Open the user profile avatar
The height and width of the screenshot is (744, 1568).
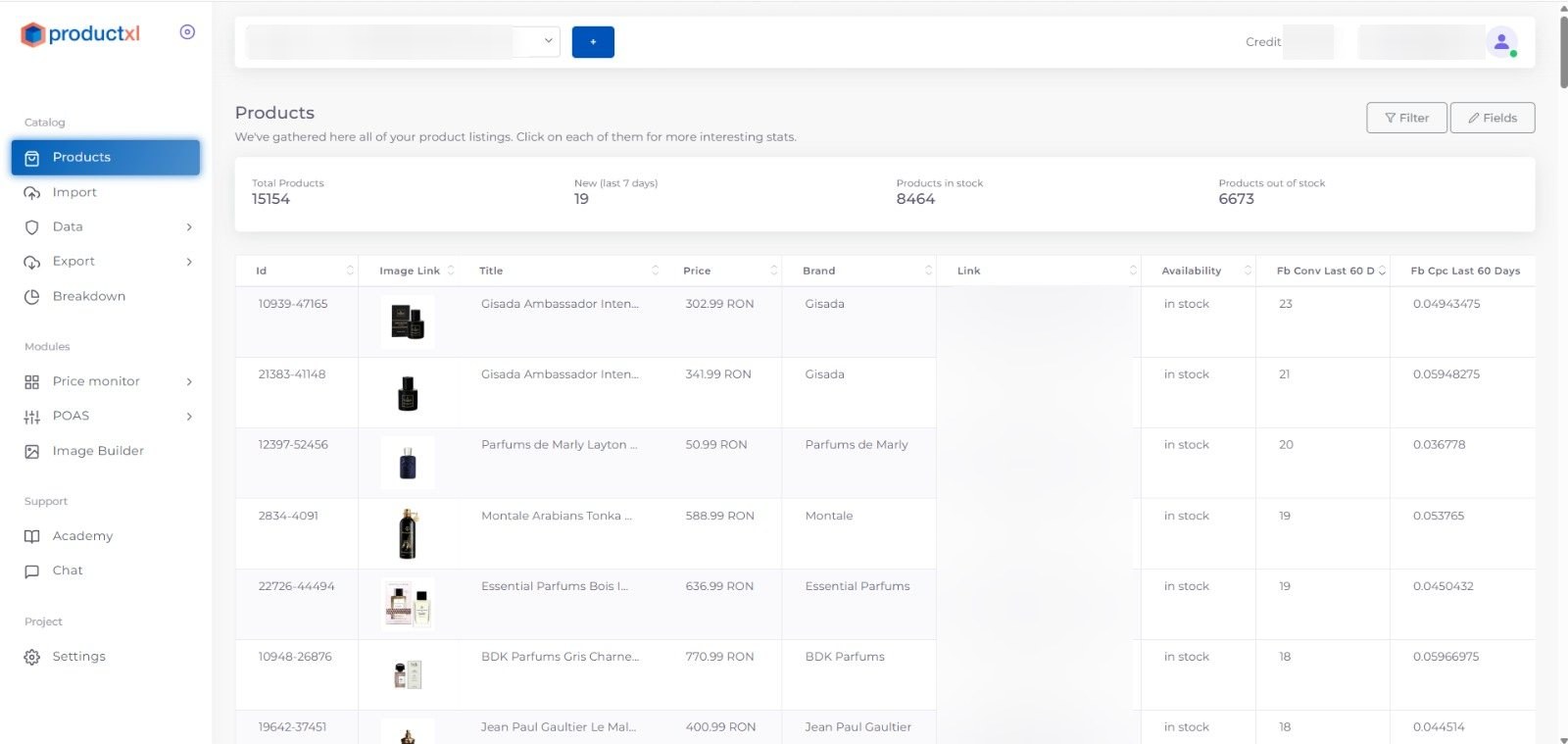1501,42
